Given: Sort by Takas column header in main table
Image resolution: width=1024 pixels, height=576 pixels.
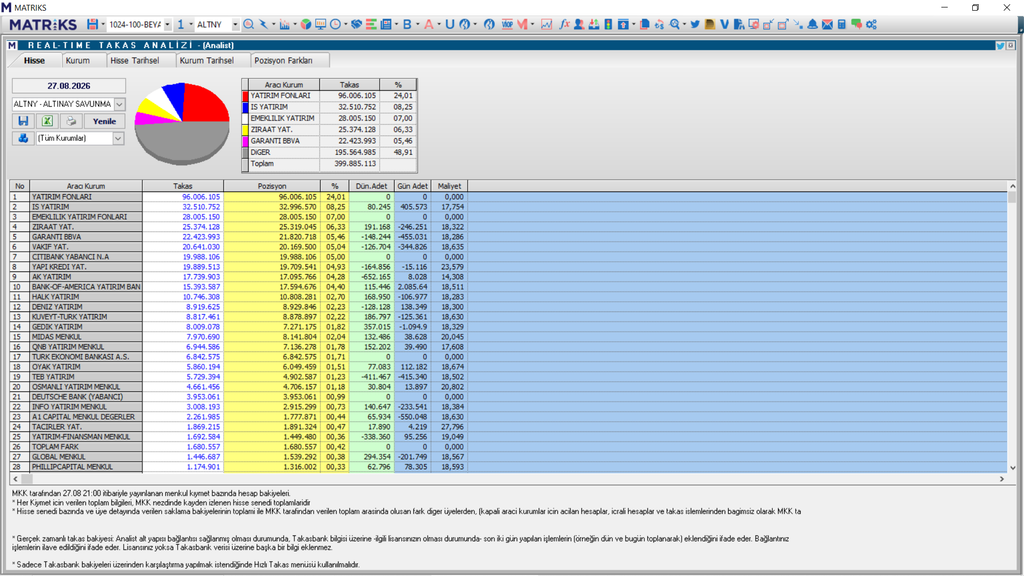Looking at the screenshot, I should coord(183,186).
